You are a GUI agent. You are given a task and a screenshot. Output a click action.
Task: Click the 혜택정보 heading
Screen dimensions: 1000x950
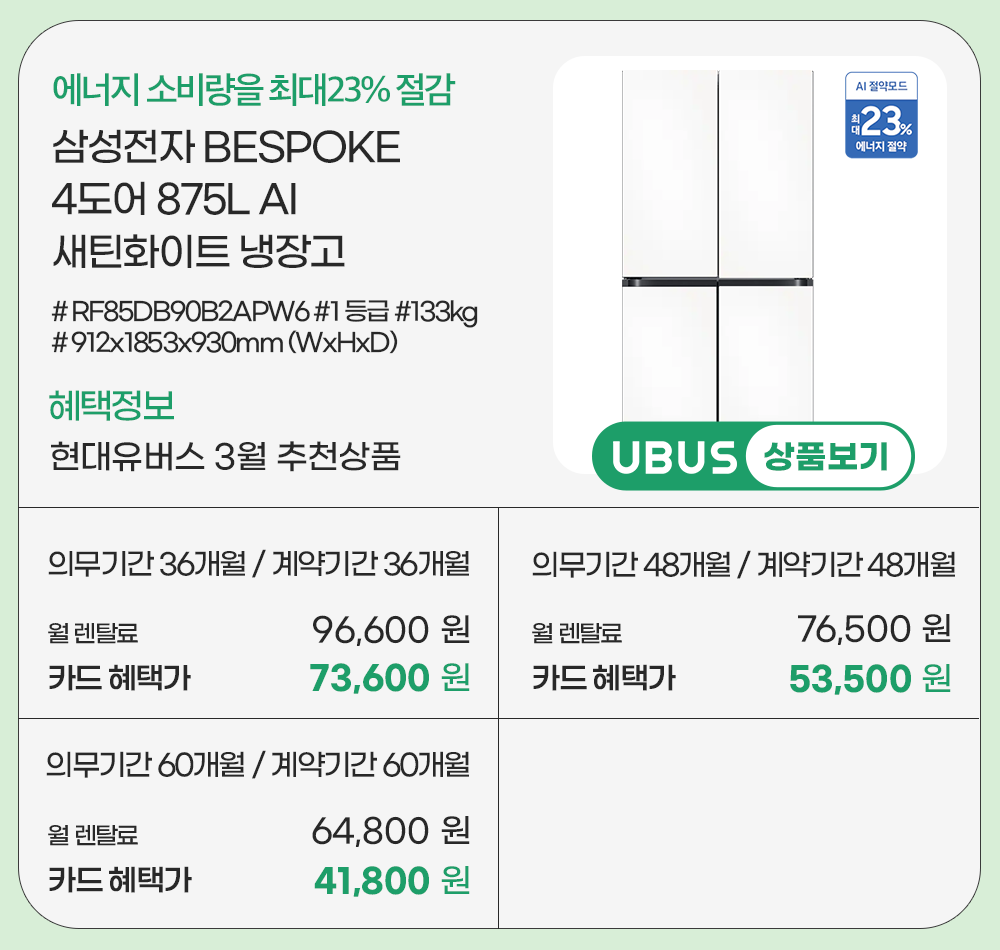[x=112, y=406]
